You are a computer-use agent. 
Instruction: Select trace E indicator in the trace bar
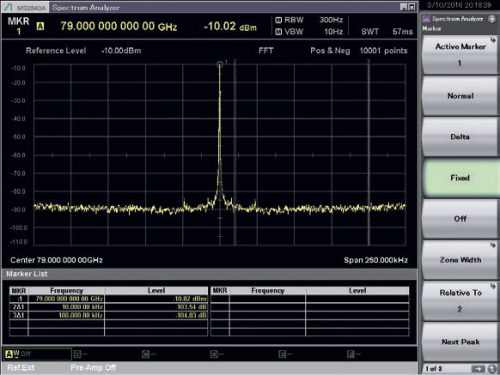click(282, 354)
